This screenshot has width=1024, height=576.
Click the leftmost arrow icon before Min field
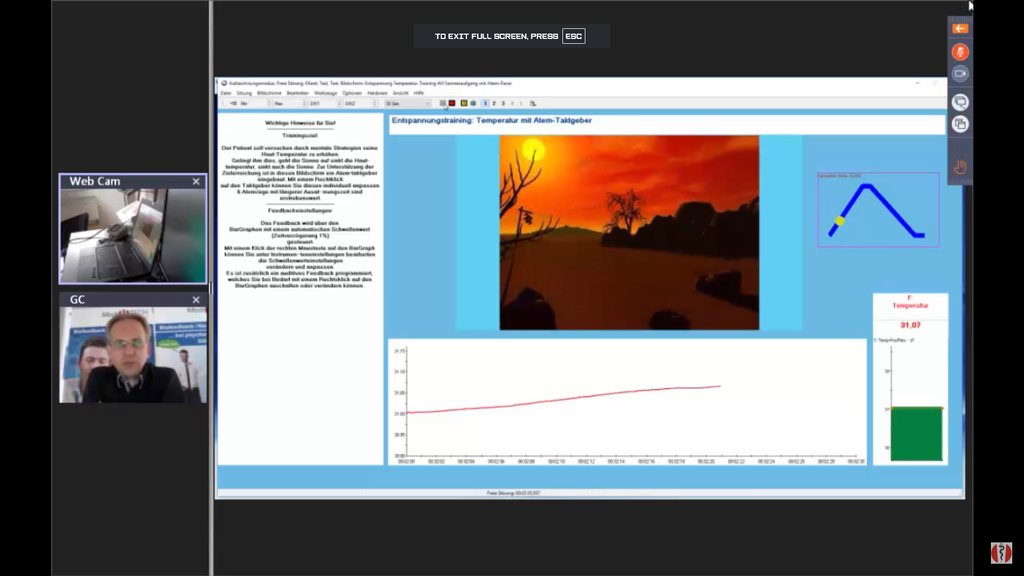pyautogui.click(x=233, y=103)
